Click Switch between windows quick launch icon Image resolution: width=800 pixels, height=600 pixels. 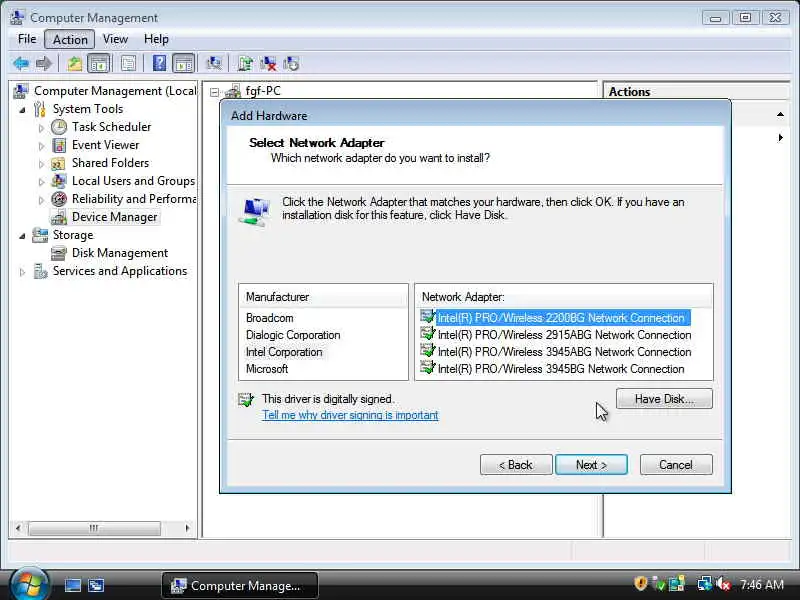pyautogui.click(x=96, y=585)
